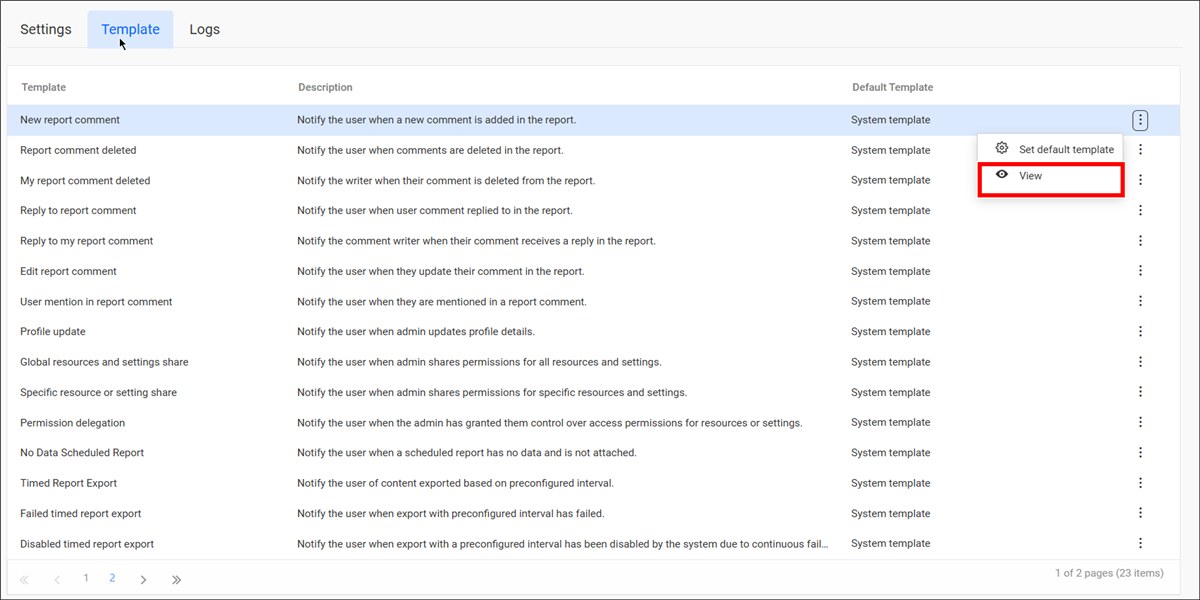Open the three-dot menu for User mention in report comment
Screen dimensions: 1200x600
pos(1140,301)
